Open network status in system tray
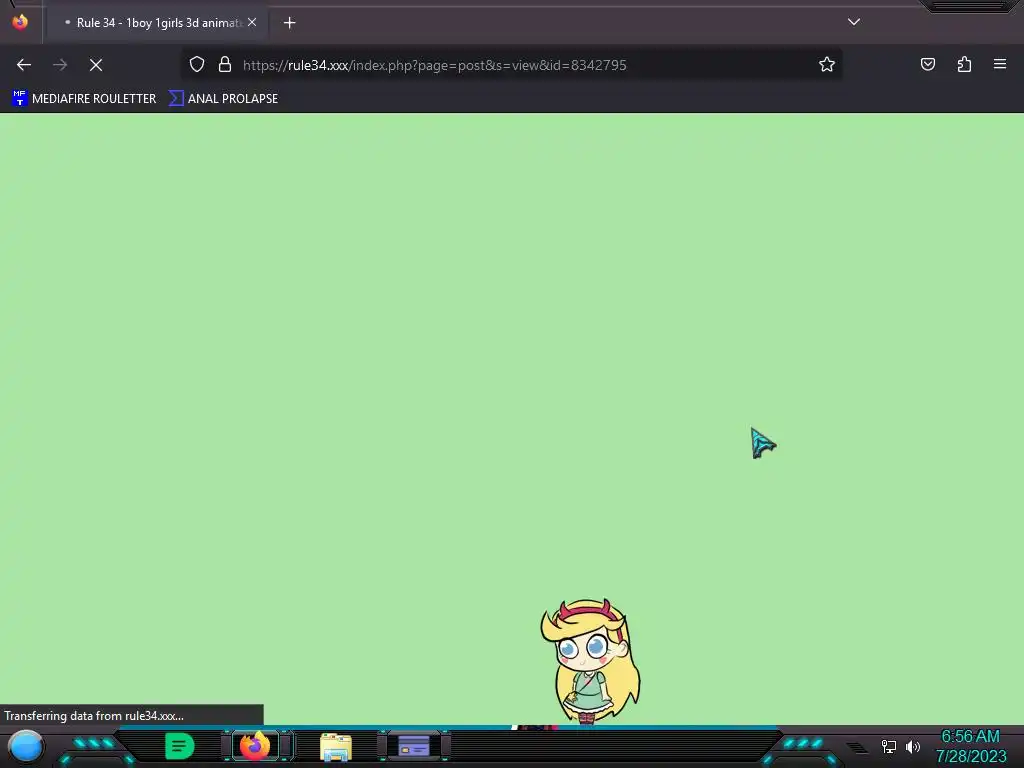1024x768 pixels. pos(889,746)
